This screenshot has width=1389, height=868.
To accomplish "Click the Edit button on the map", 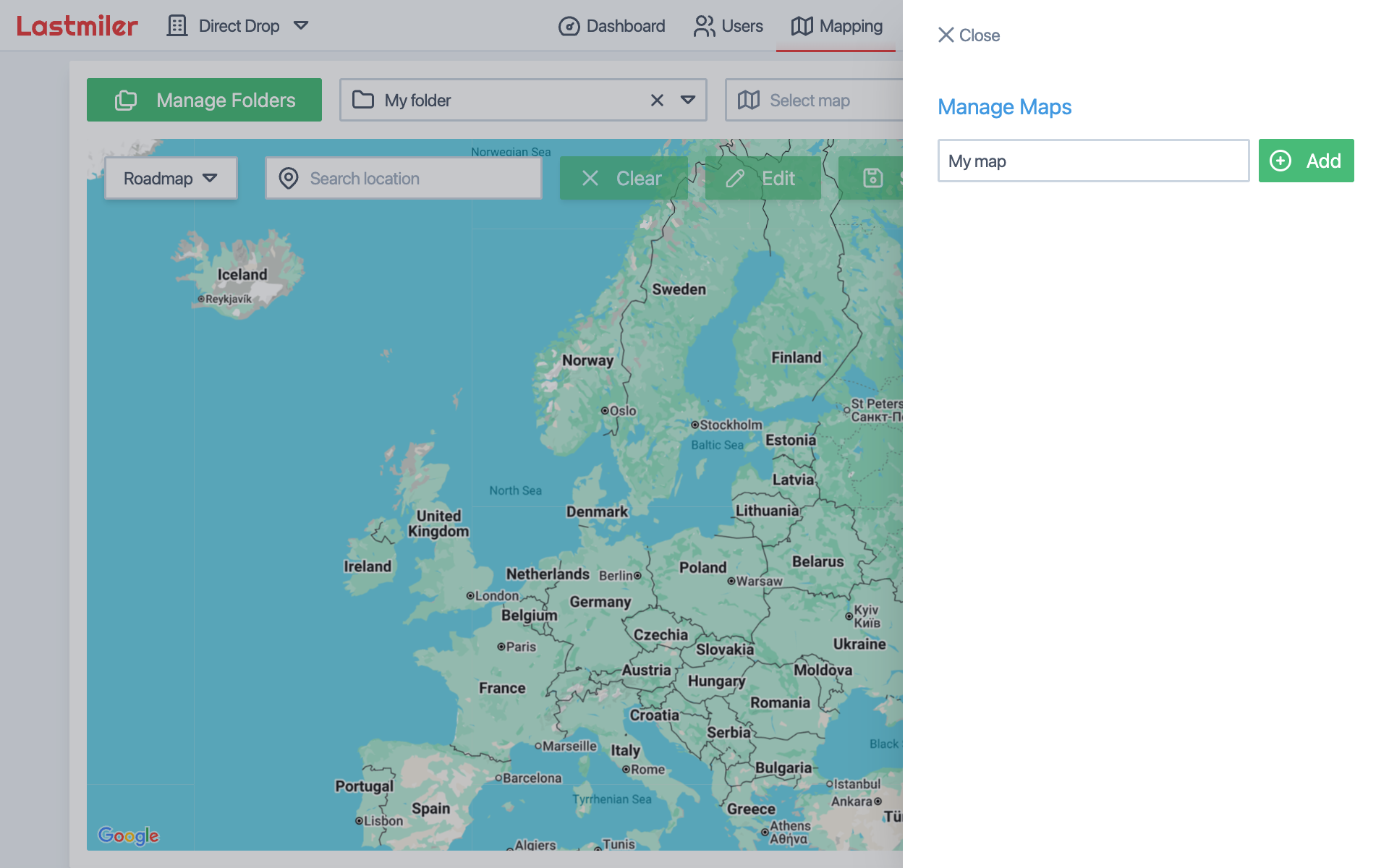I will coord(763,178).
